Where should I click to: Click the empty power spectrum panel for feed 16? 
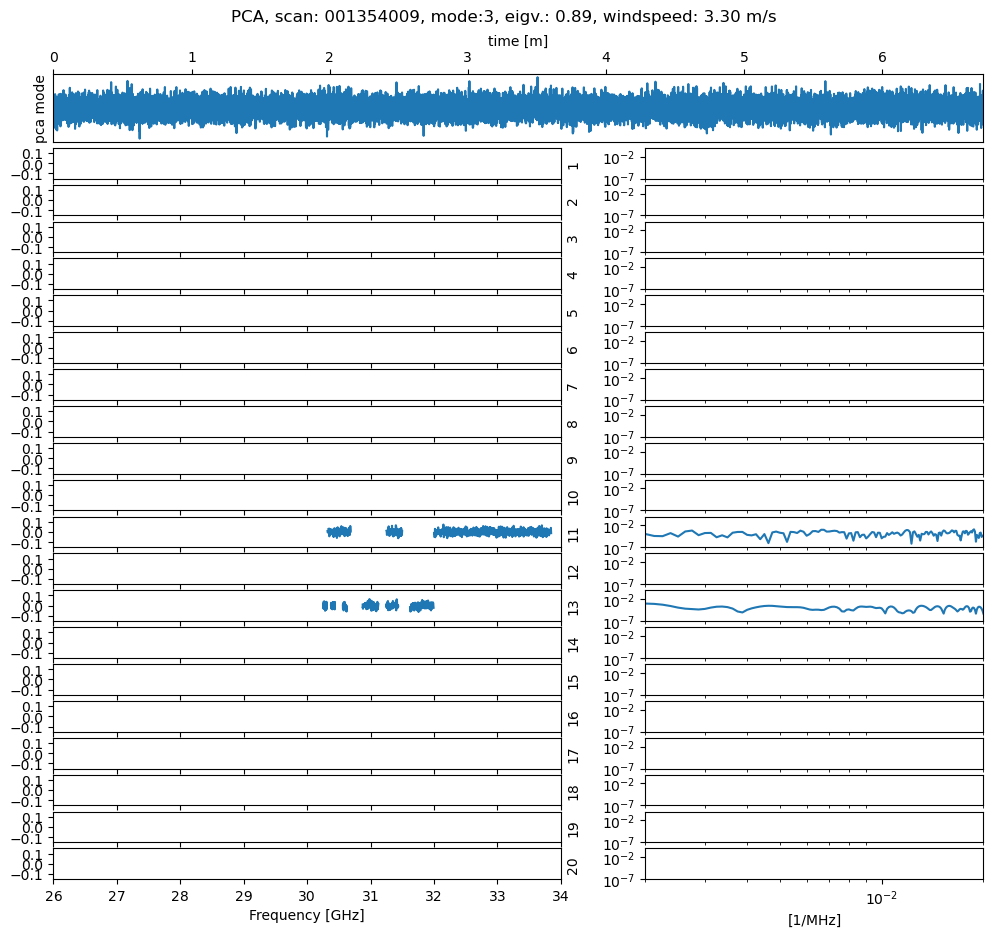pos(813,716)
